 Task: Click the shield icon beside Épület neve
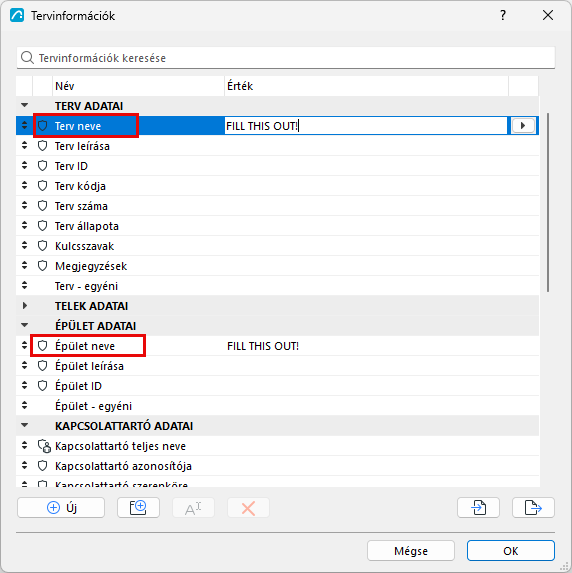(42, 346)
